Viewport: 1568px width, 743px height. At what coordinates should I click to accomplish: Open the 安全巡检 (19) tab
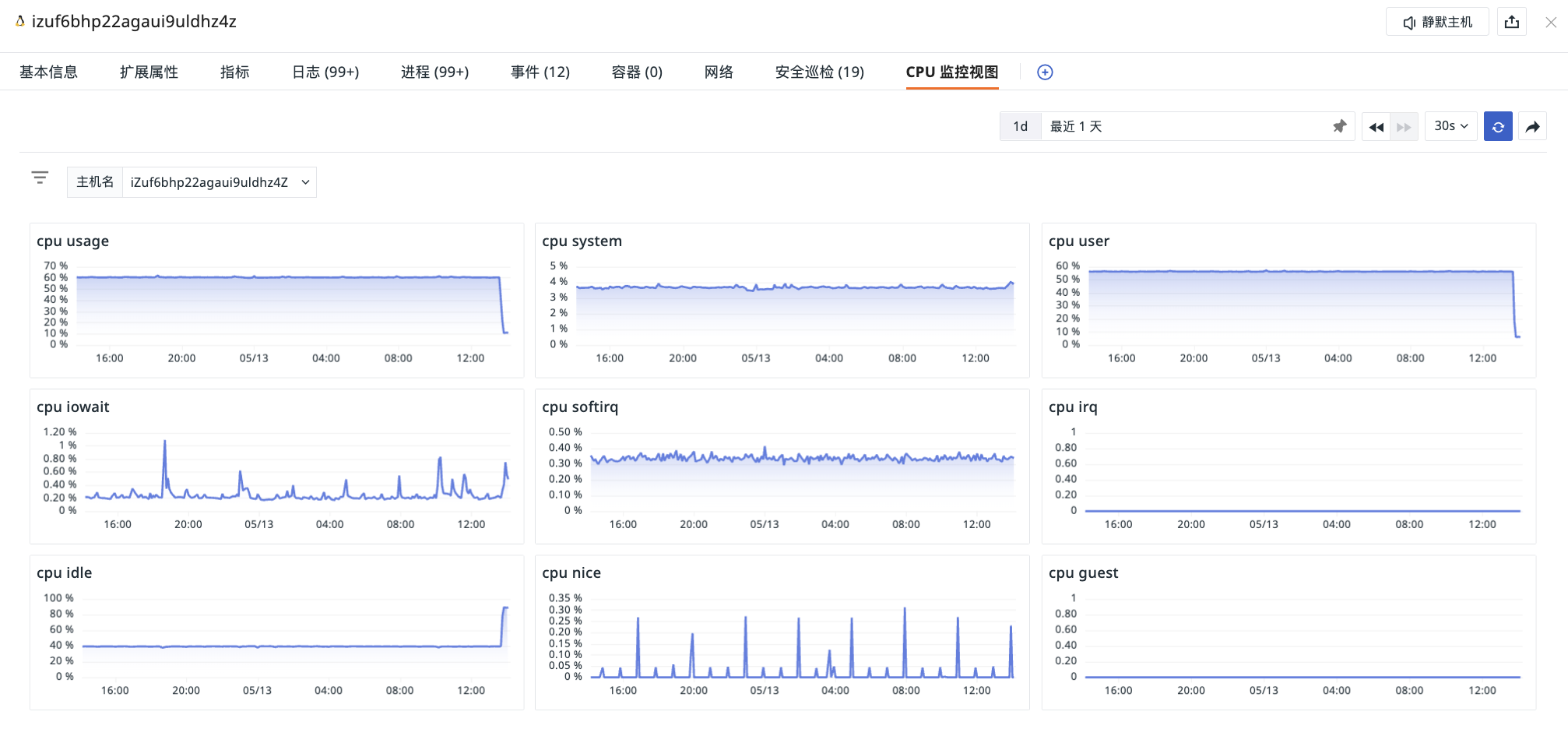tap(820, 72)
